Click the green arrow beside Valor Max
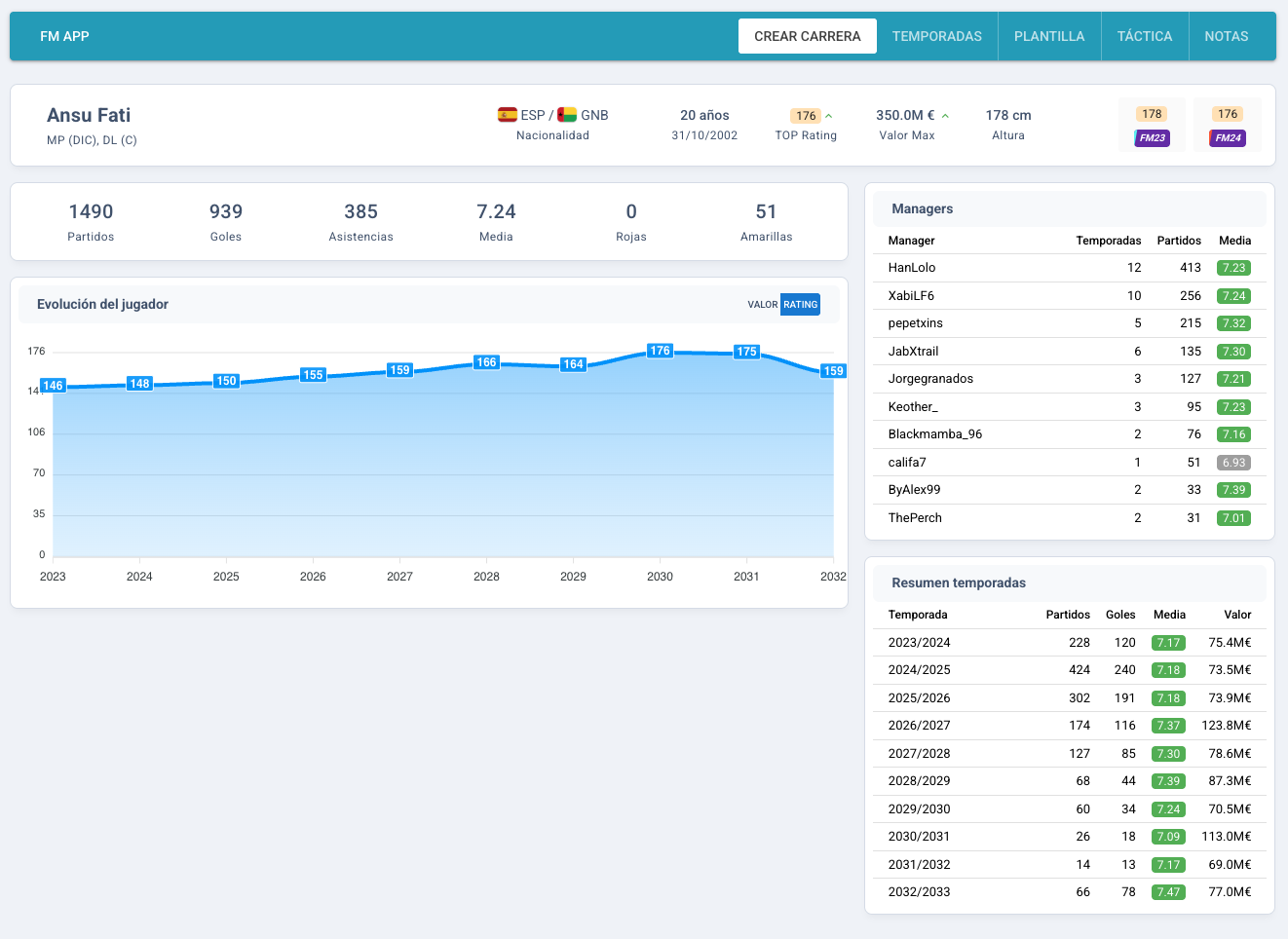This screenshot has height=939, width=1288. (945, 116)
